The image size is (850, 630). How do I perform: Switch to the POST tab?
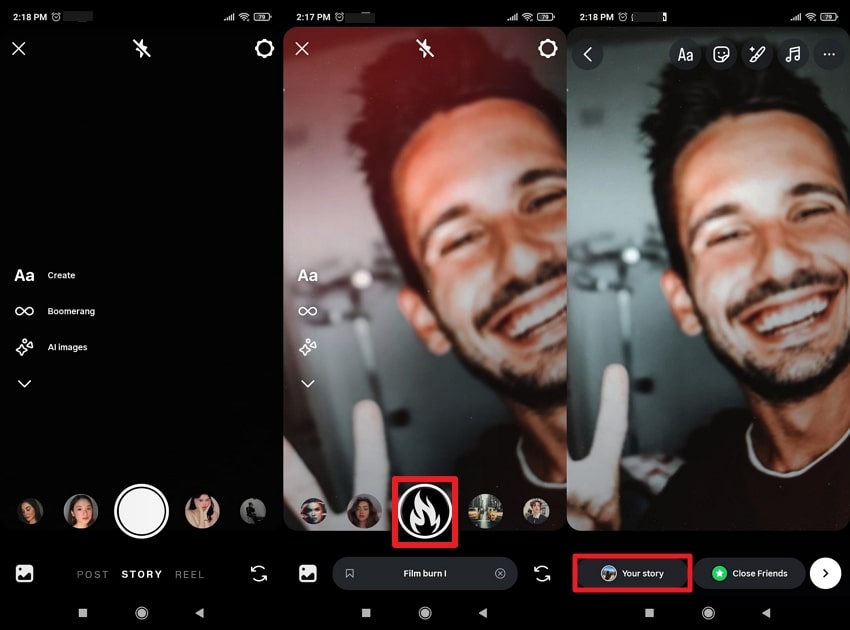[x=92, y=574]
